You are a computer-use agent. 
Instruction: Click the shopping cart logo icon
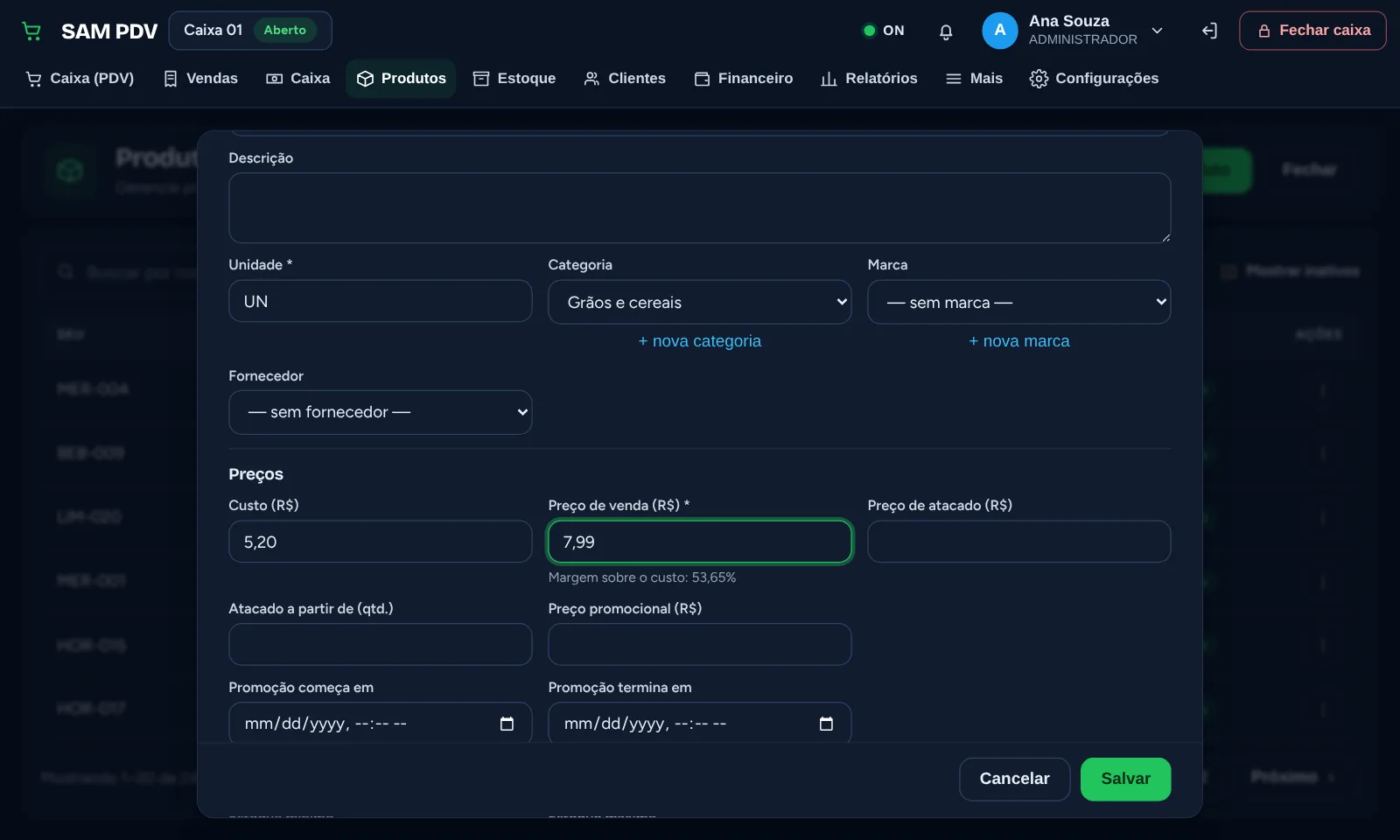(31, 31)
